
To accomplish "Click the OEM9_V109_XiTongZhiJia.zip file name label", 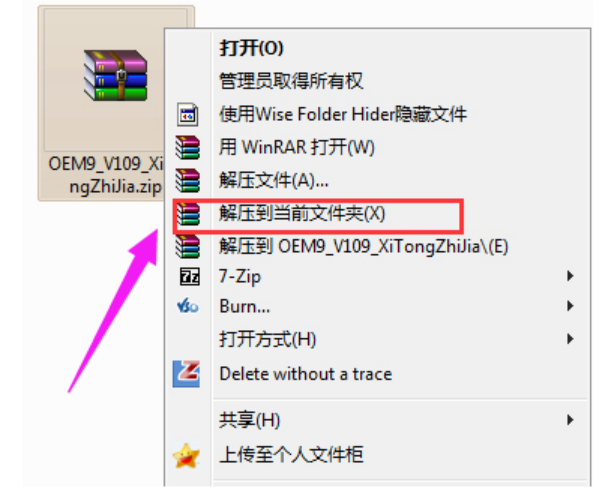I will pos(106,175).
